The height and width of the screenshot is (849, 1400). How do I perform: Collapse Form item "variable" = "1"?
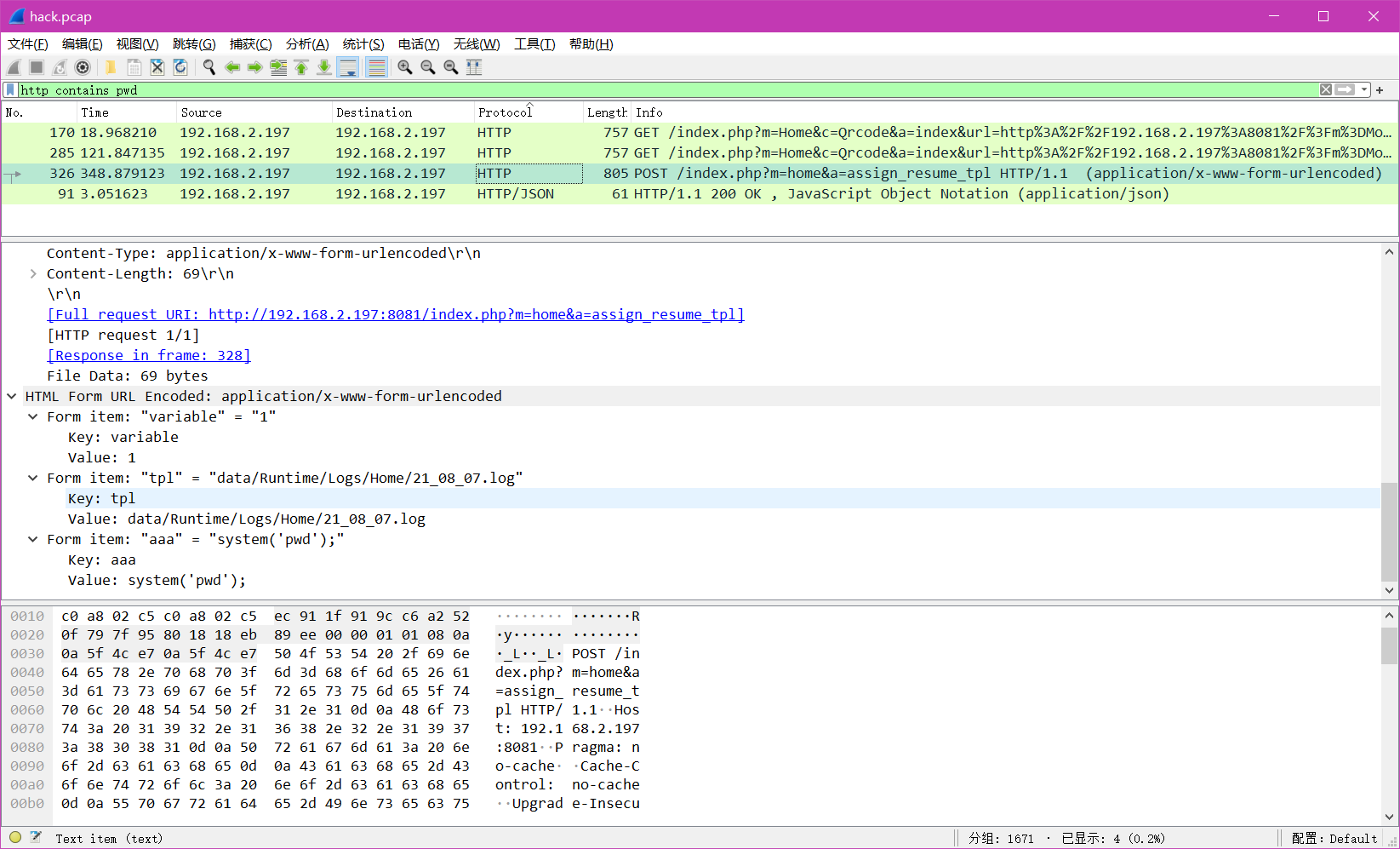click(x=33, y=417)
